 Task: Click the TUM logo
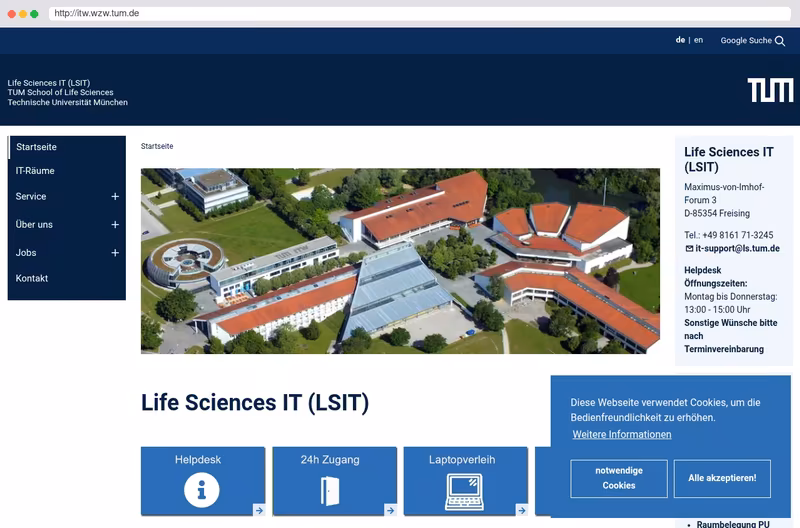[770, 90]
